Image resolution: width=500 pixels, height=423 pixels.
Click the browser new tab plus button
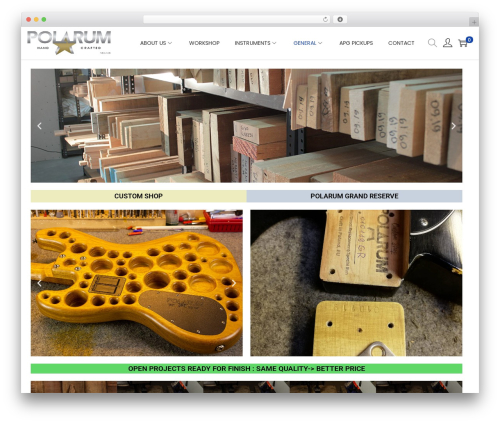(x=474, y=22)
